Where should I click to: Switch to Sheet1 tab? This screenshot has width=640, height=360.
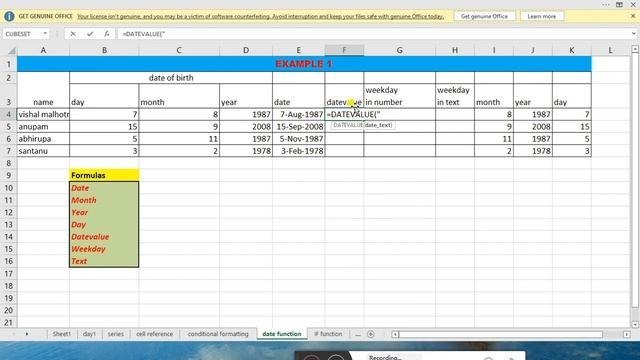pyautogui.click(x=62, y=334)
